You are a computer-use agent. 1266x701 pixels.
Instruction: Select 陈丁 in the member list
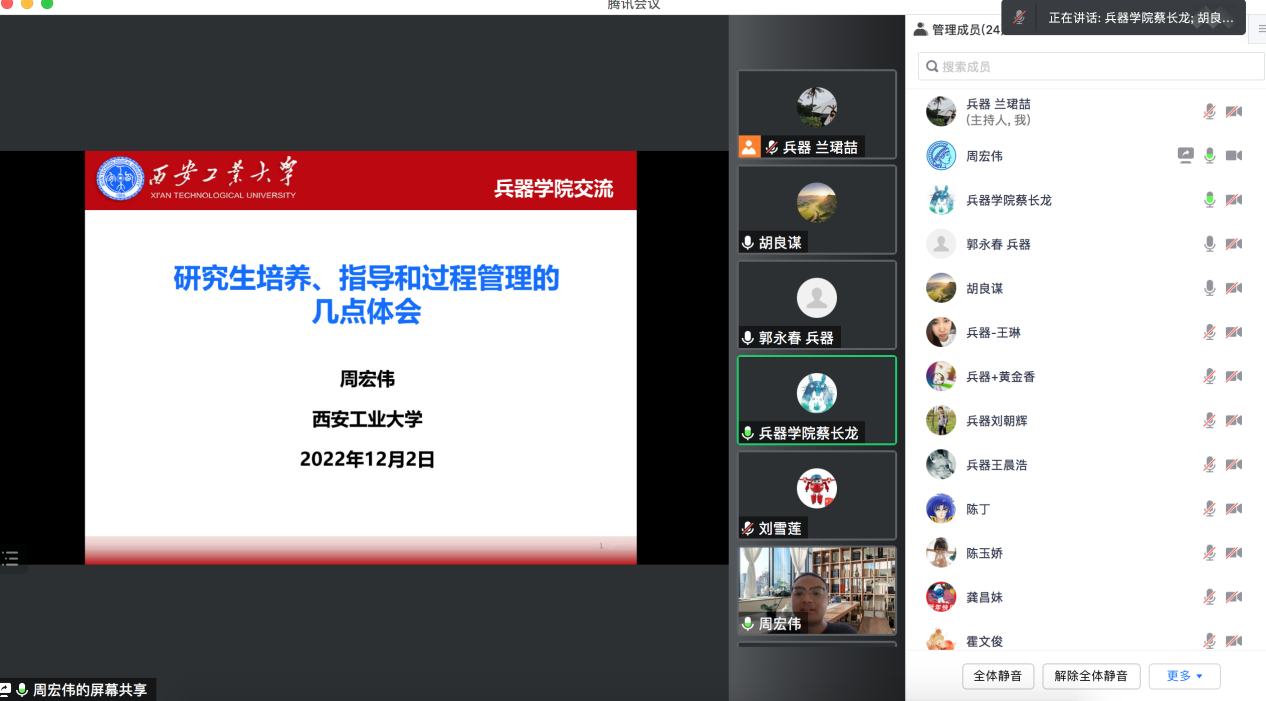(x=978, y=509)
